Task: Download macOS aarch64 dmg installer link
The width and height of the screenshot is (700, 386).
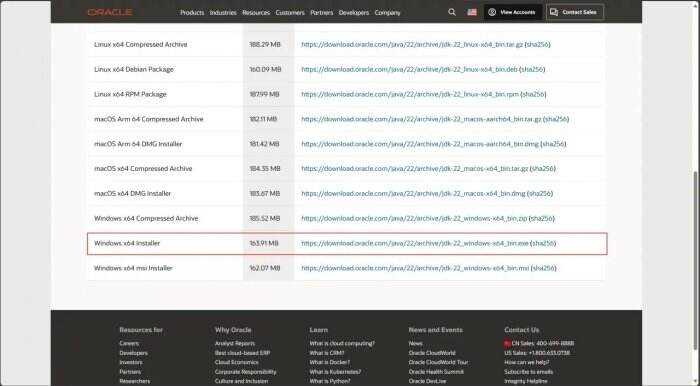Action: [x=420, y=144]
